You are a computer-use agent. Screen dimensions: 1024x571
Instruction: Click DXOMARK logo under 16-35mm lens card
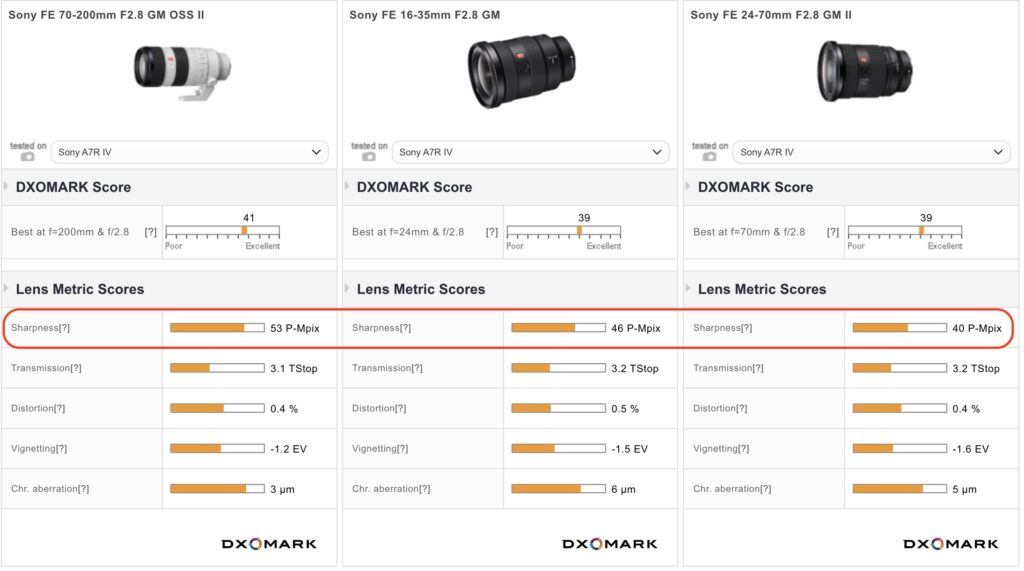click(x=610, y=544)
